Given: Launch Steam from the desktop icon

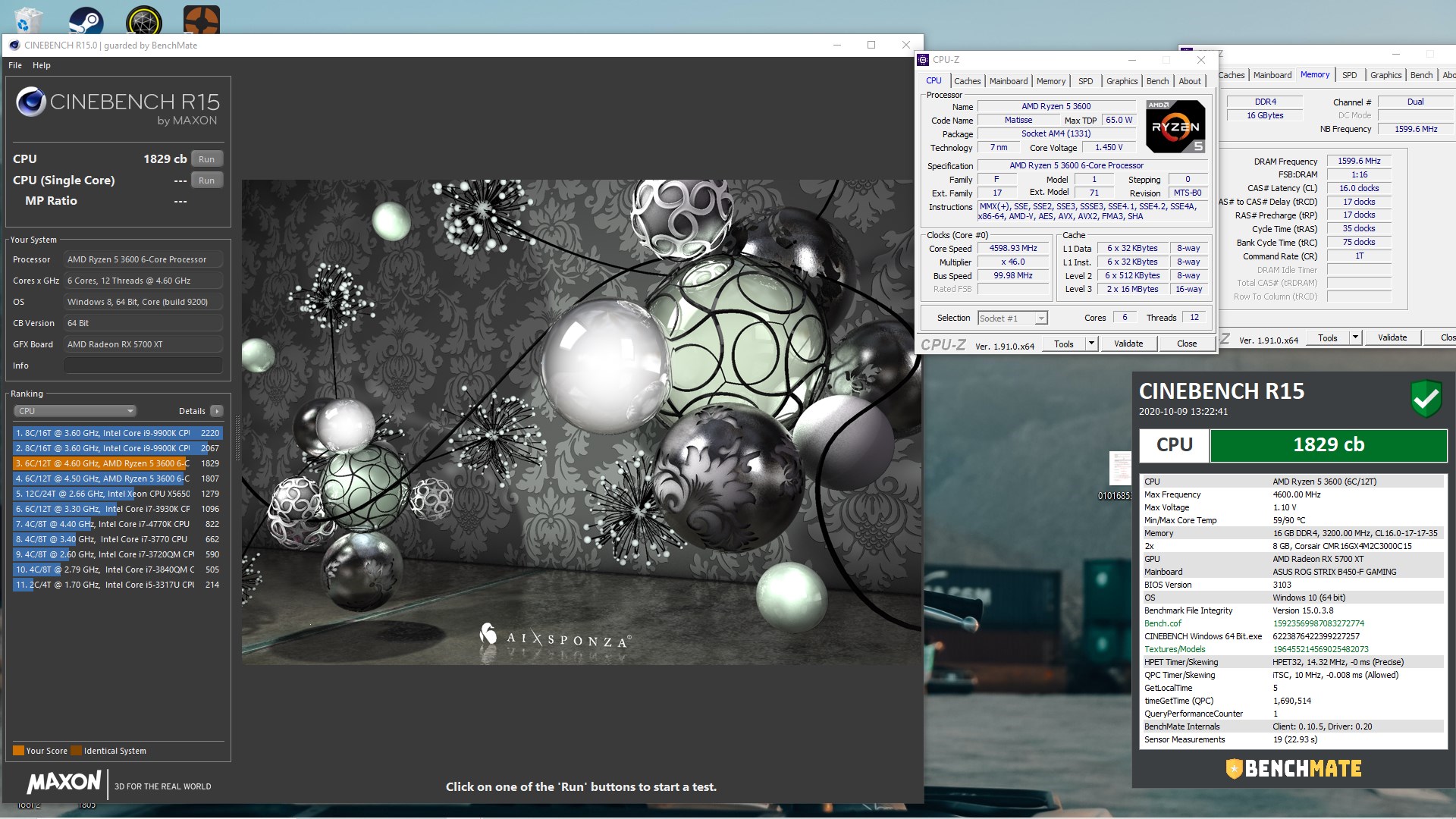Looking at the screenshot, I should tap(86, 20).
